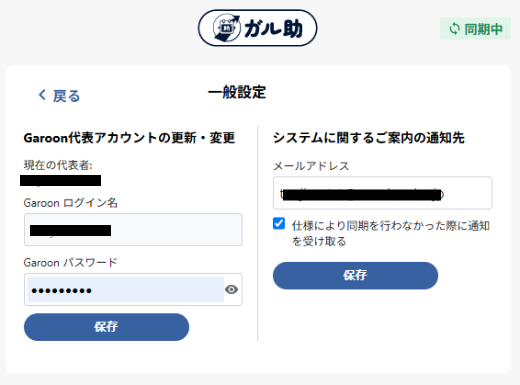
Task: Click the circular sync arrows icon
Action: pos(454,29)
